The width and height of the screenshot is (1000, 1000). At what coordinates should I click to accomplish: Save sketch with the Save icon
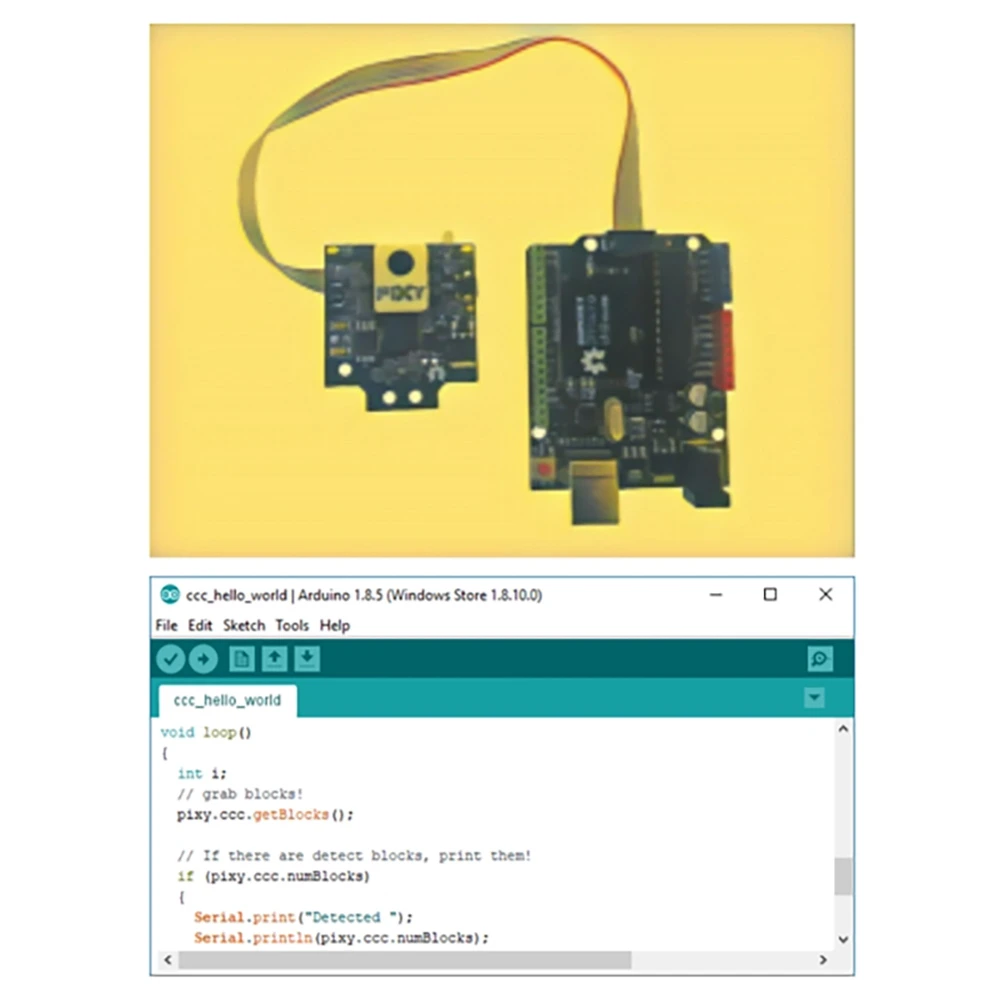point(307,659)
